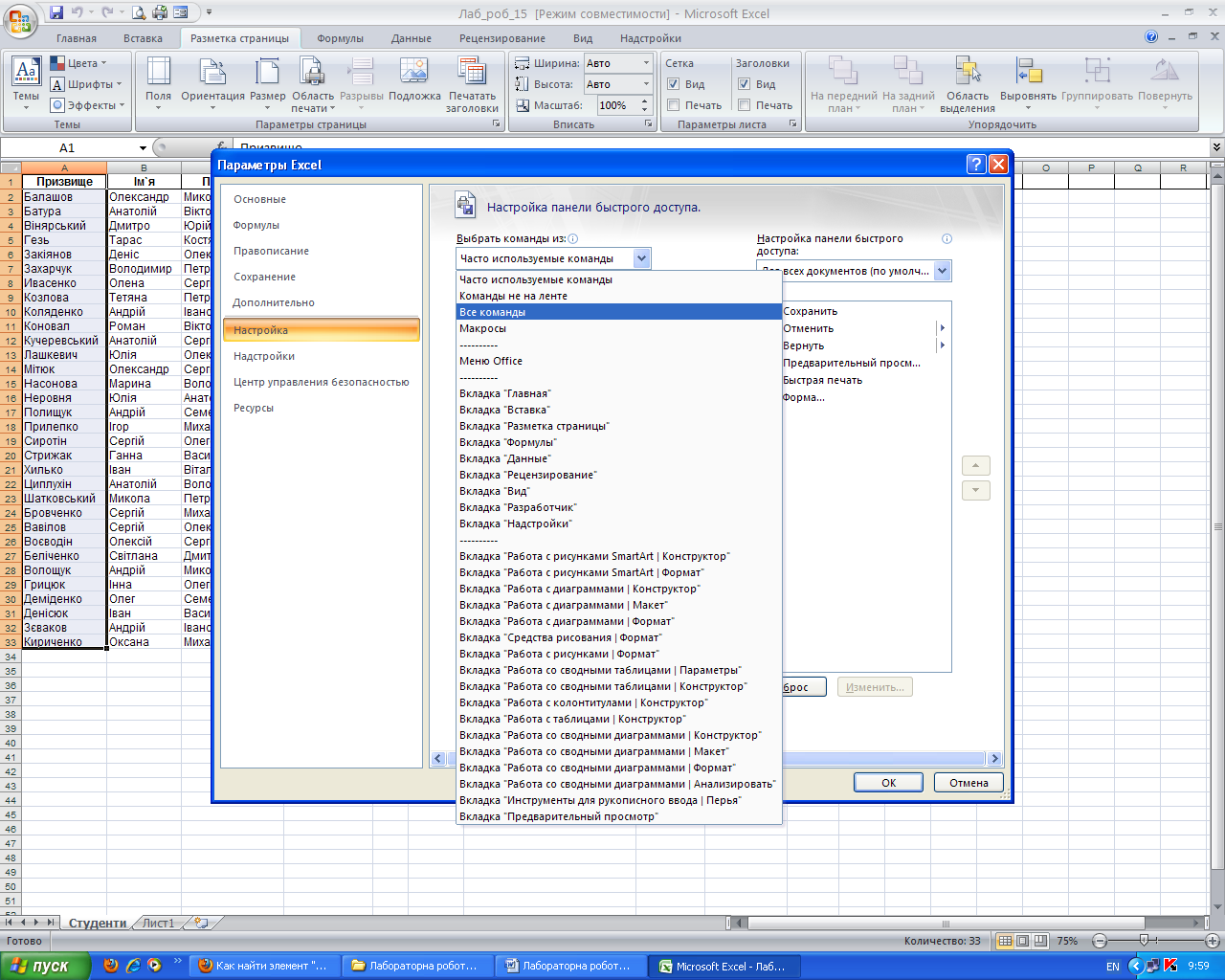The height and width of the screenshot is (980, 1225).
Task: Open Ширина dropdown in Вписать group
Action: point(646,63)
